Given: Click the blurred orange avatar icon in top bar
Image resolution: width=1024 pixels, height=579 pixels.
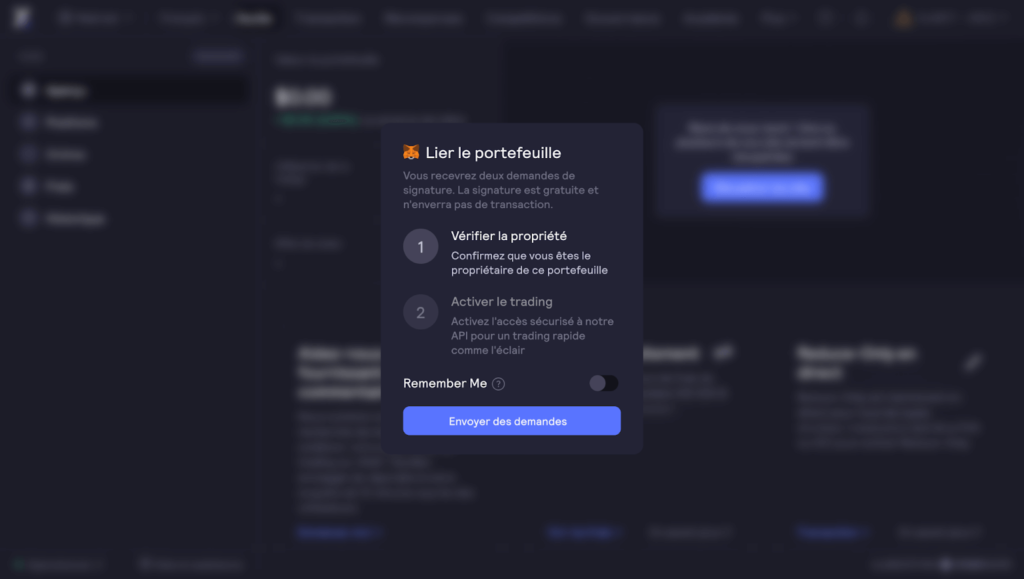Looking at the screenshot, I should coord(903,18).
